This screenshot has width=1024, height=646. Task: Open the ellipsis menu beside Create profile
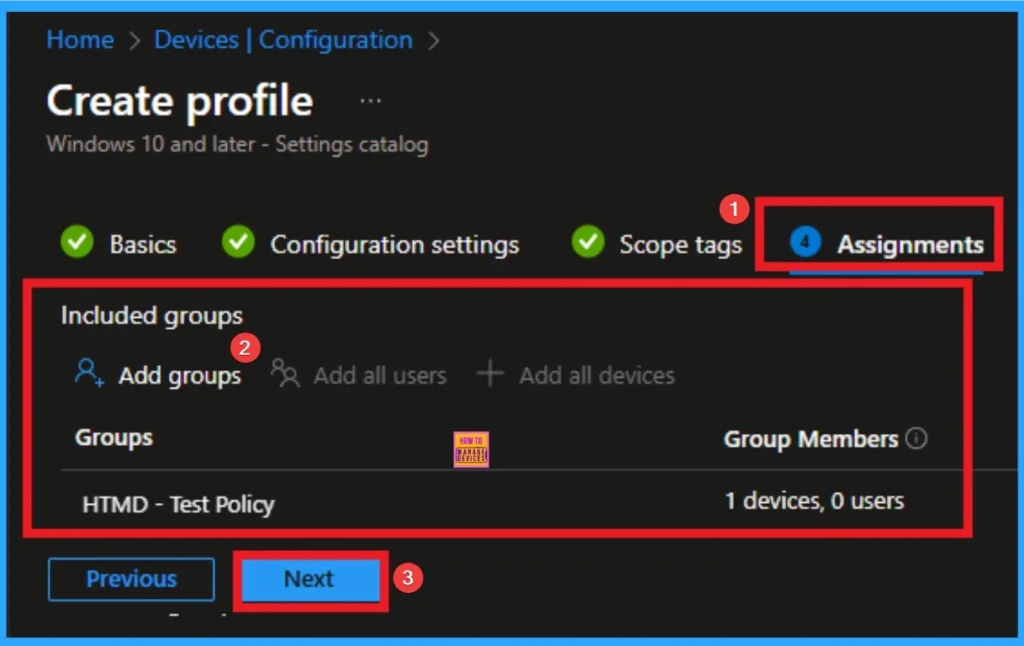click(x=370, y=102)
